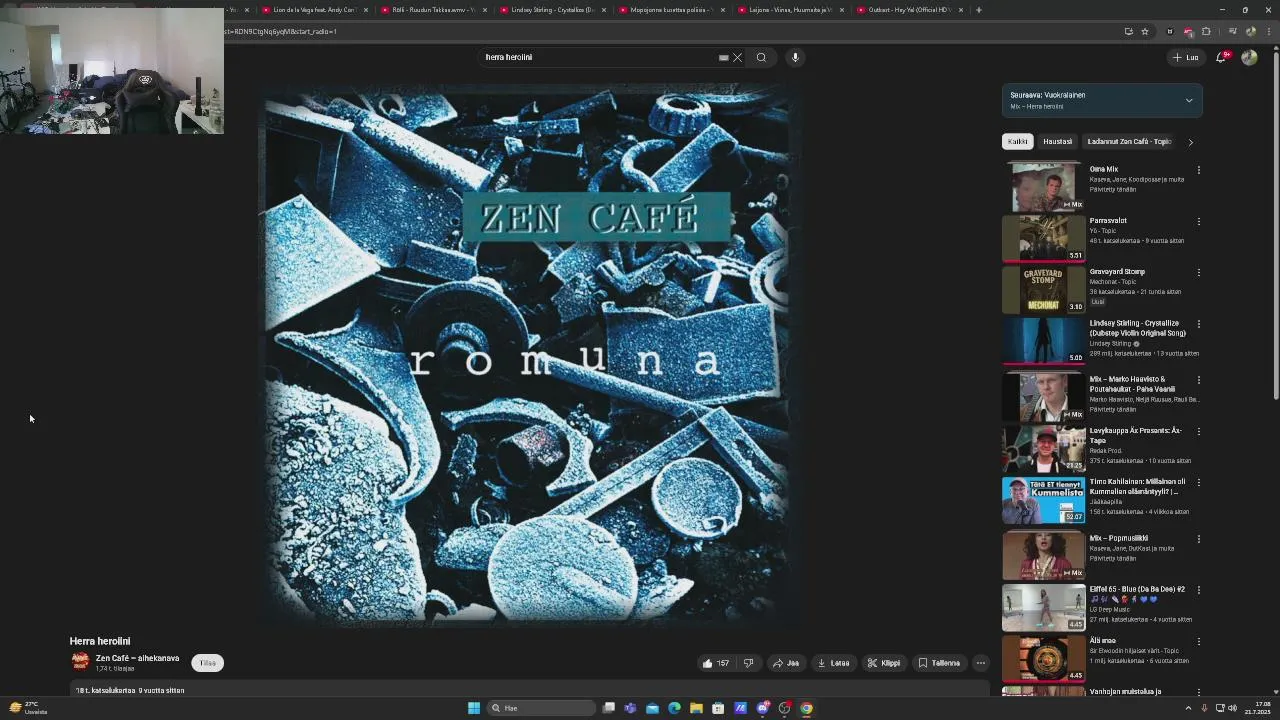Like the video with thumbs-up (157)
Screen dimensions: 1280x720
[x=716, y=663]
